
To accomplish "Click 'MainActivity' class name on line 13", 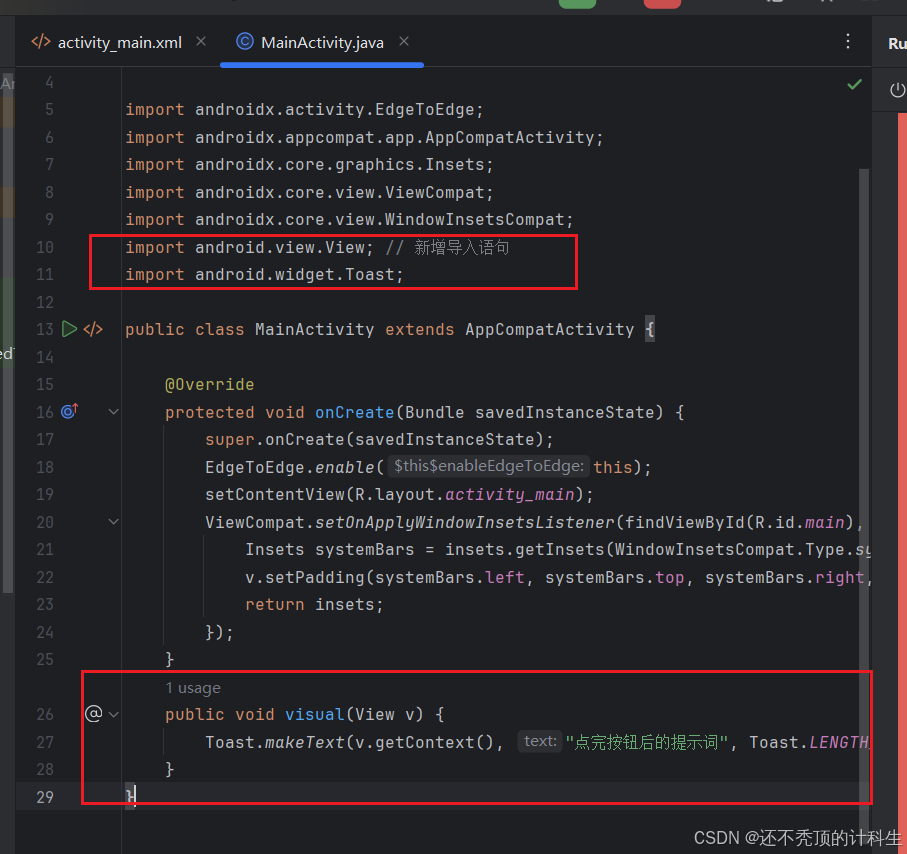I will (x=314, y=330).
